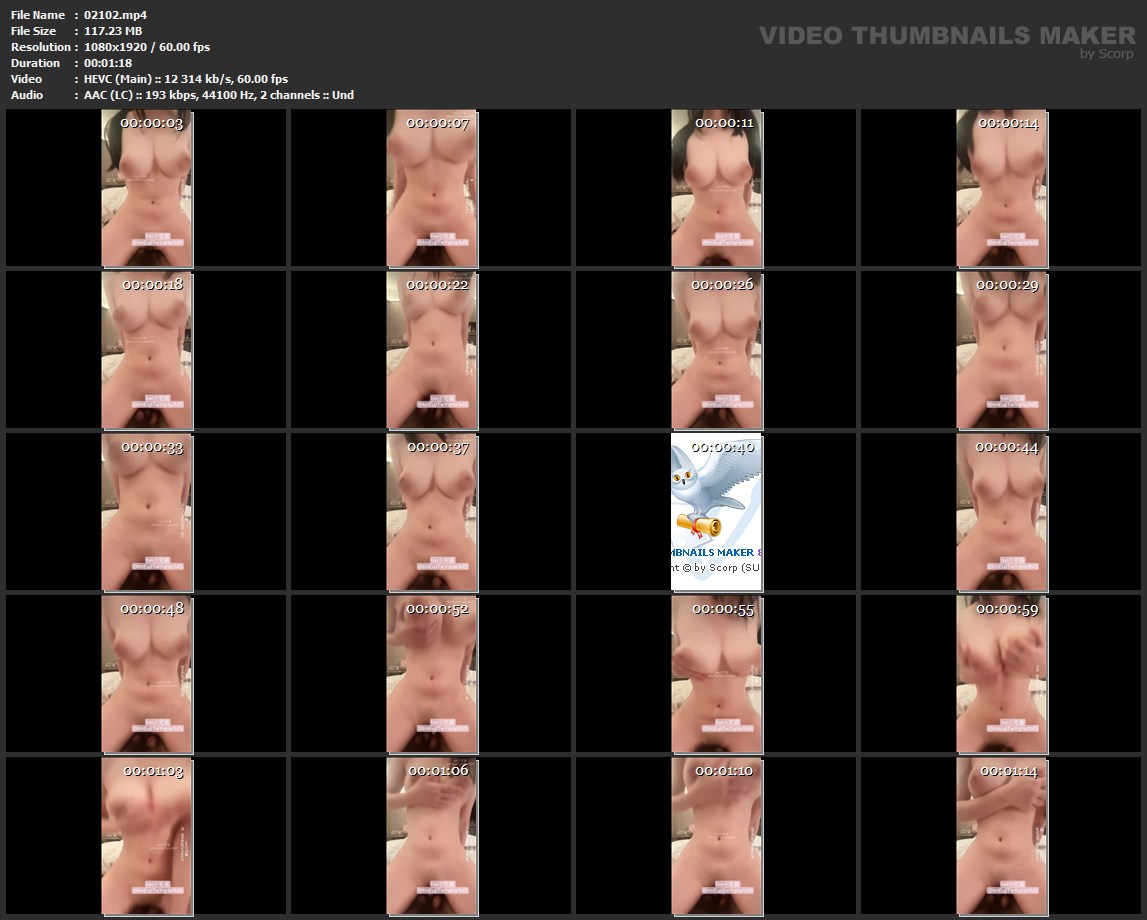The height and width of the screenshot is (920, 1147).
Task: Select the thumbnail marked 00:01:03
Action: (x=147, y=835)
